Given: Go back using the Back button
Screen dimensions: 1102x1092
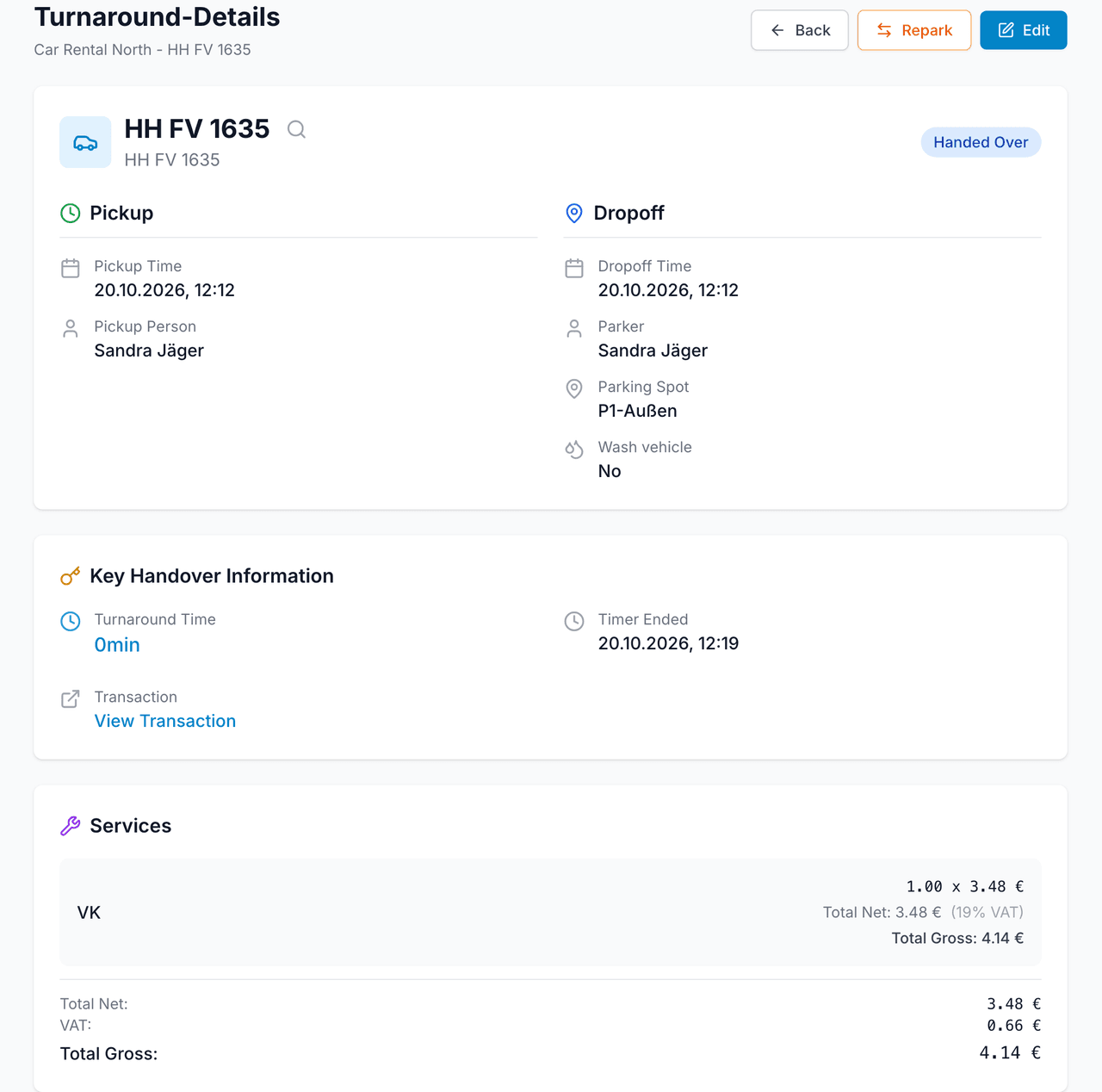Looking at the screenshot, I should pos(800,30).
